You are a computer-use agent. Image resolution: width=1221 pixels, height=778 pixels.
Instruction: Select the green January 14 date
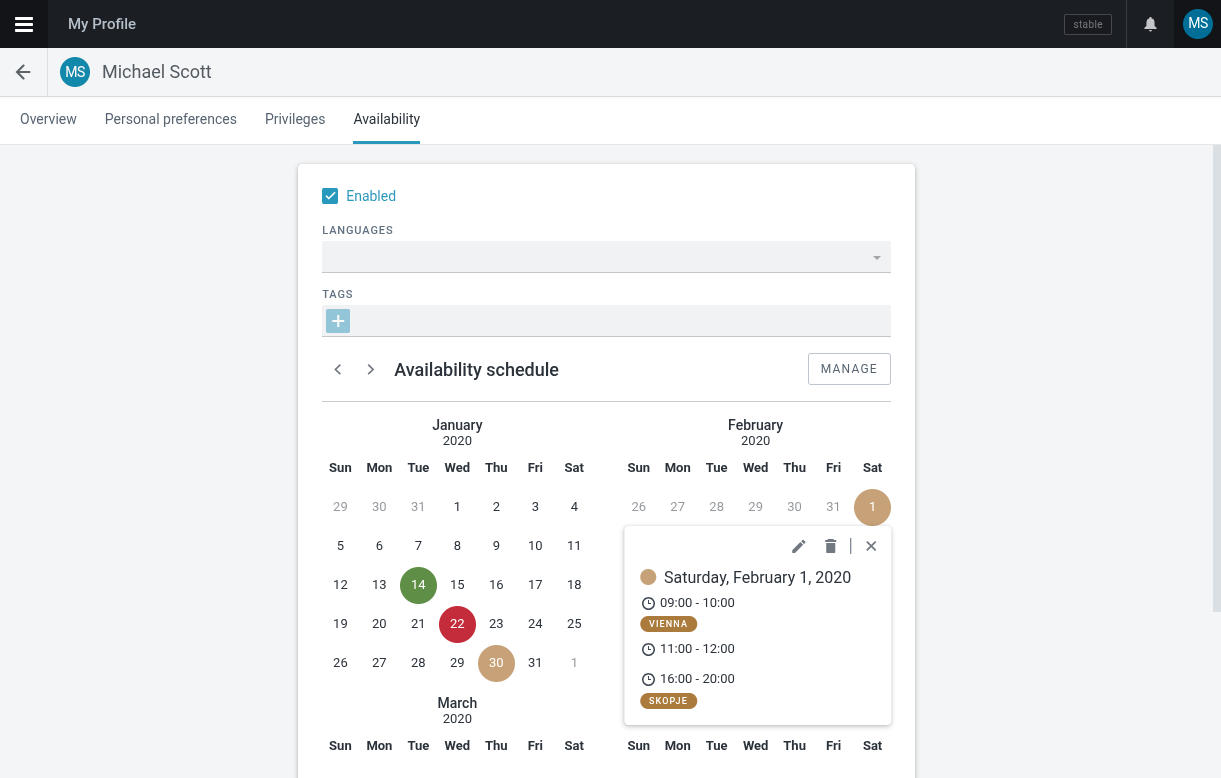[x=418, y=585]
